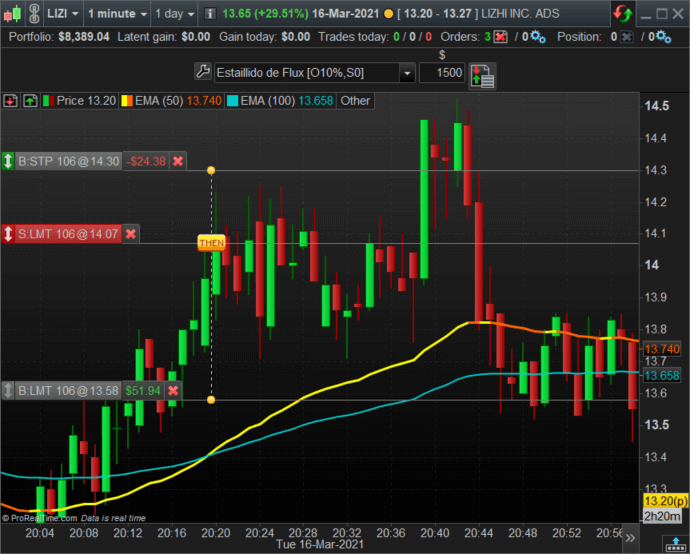Image resolution: width=690 pixels, height=554 pixels.
Task: Click the Orders count 3
Action: click(488, 37)
